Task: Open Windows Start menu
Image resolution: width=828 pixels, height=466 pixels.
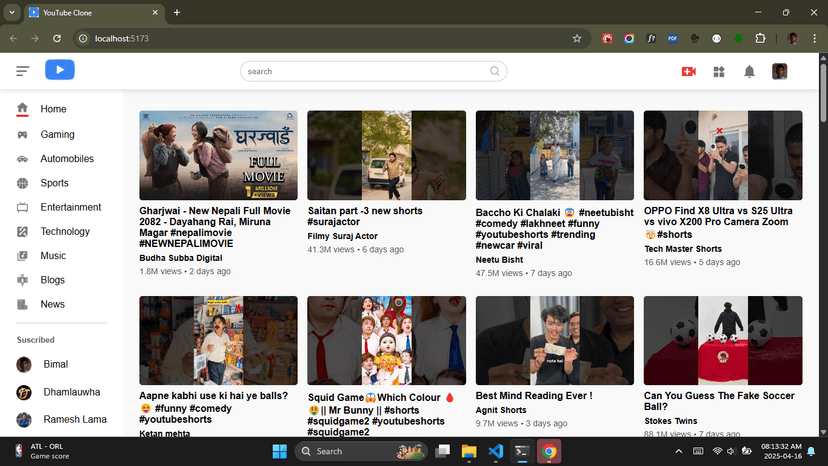Action: (x=279, y=452)
